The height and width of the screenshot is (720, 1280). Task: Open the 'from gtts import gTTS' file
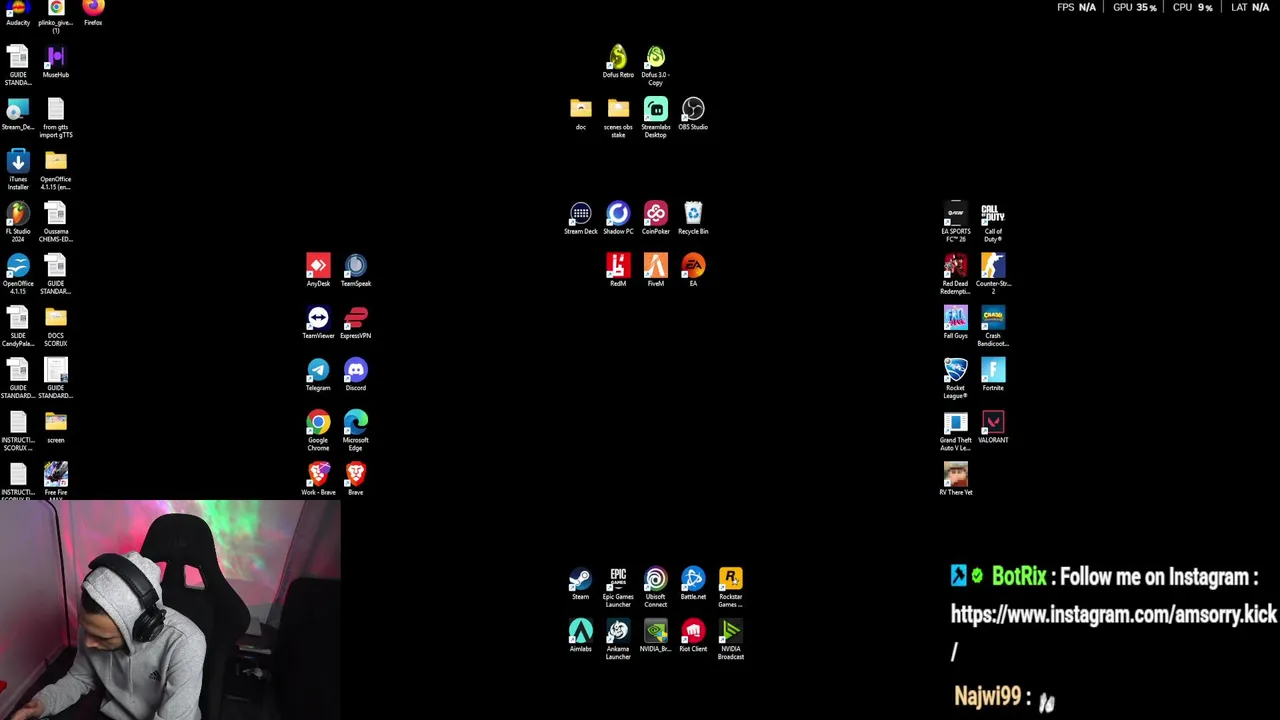point(56,118)
